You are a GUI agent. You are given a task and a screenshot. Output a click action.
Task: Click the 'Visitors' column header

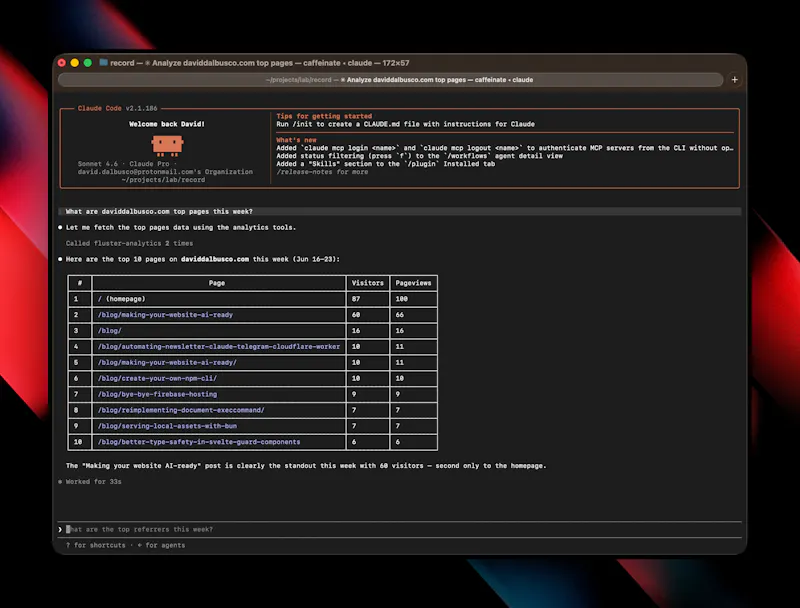(367, 283)
